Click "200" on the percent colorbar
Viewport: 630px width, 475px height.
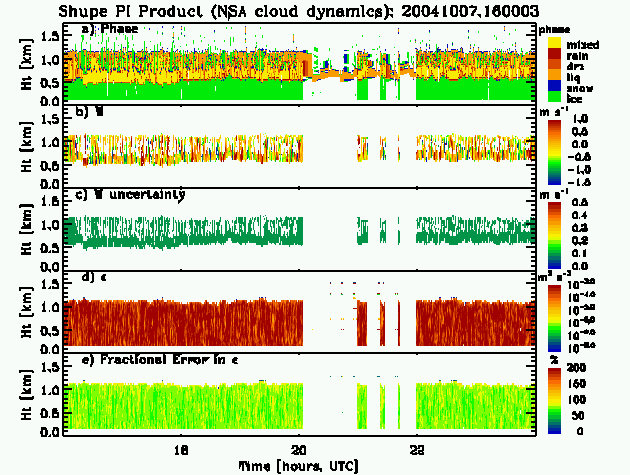(576, 367)
